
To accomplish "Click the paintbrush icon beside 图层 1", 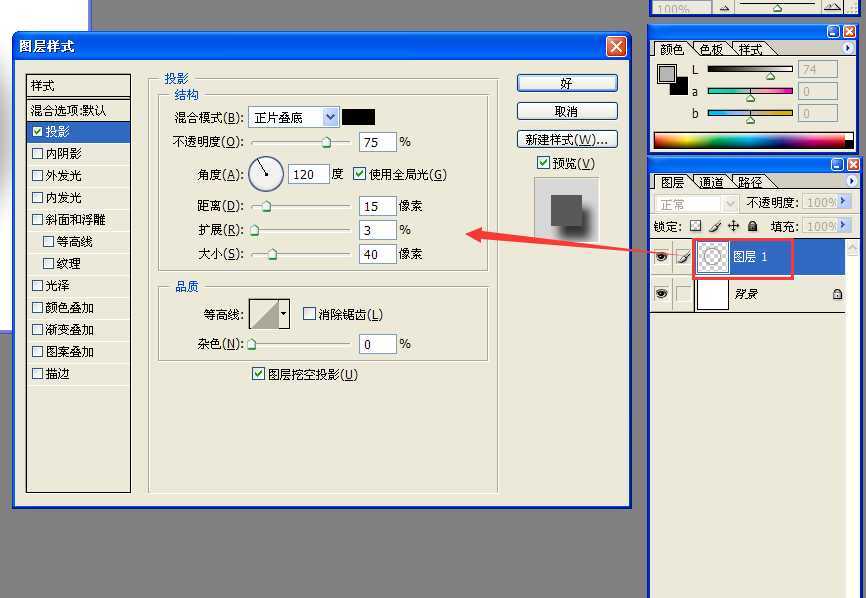I will tap(683, 258).
